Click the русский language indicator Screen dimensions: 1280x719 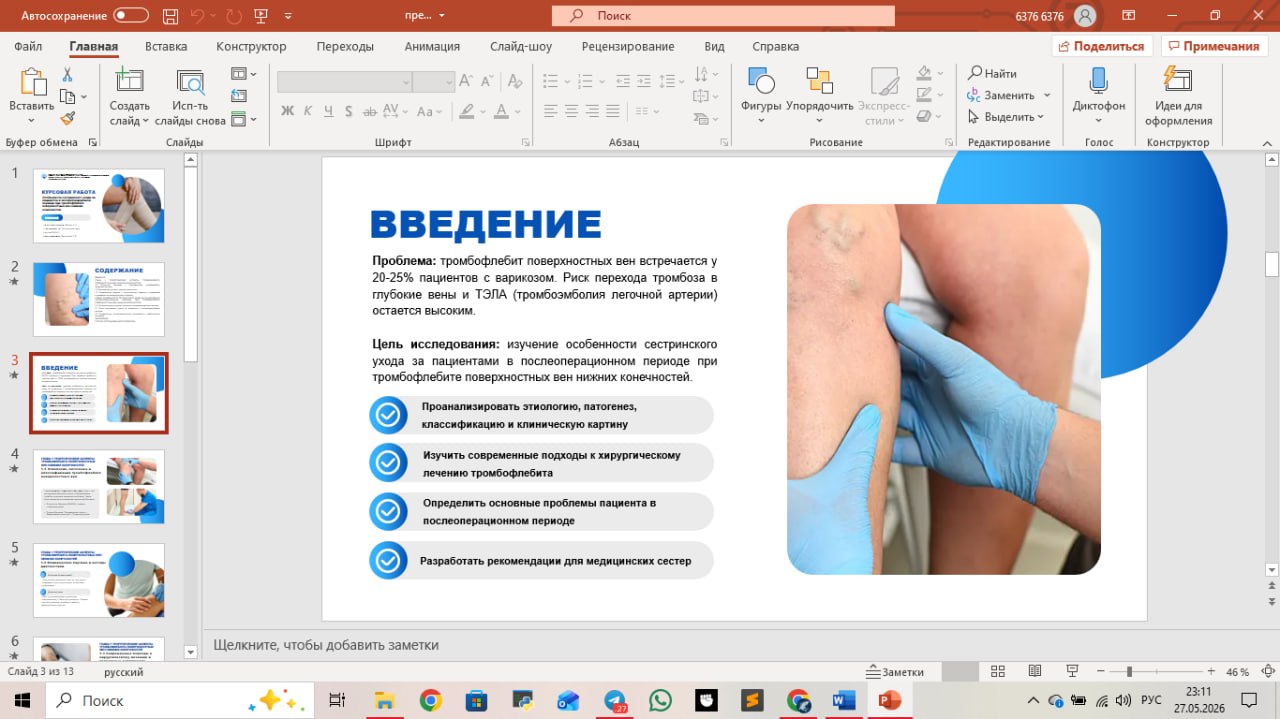124,672
